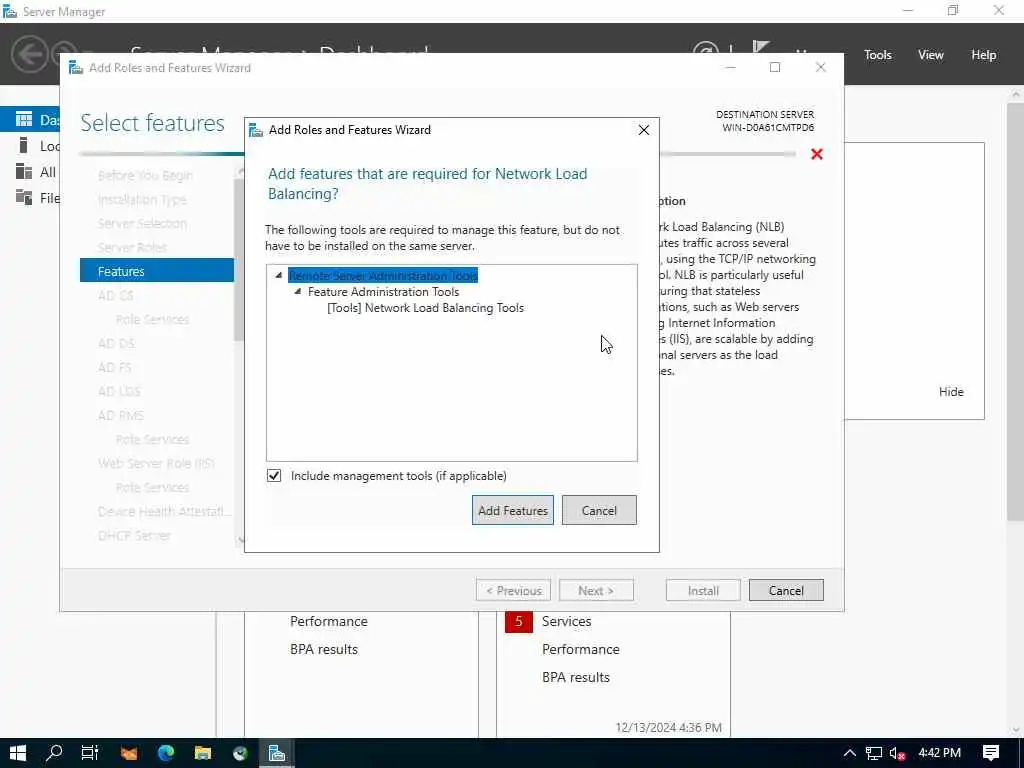The height and width of the screenshot is (768, 1024).
Task: Open All Servers icon in sidebar
Action: [x=24, y=171]
